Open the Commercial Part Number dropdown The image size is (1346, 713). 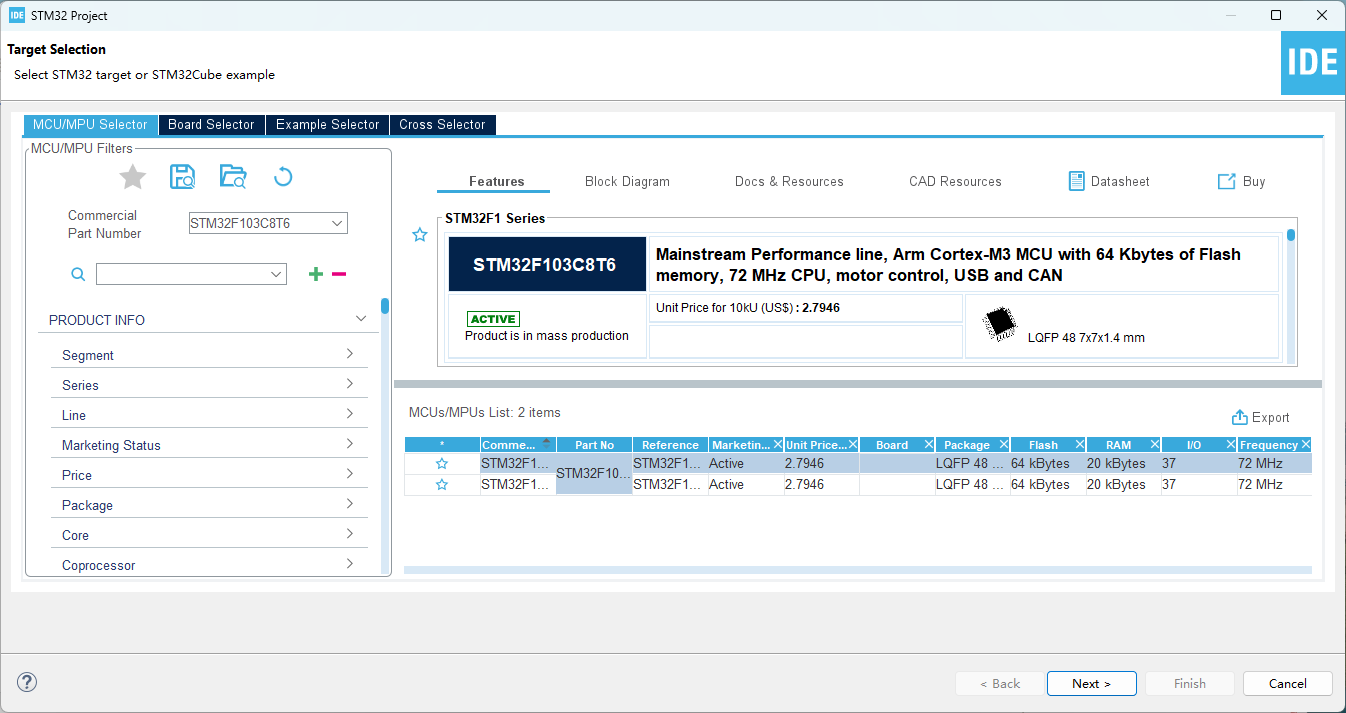337,223
